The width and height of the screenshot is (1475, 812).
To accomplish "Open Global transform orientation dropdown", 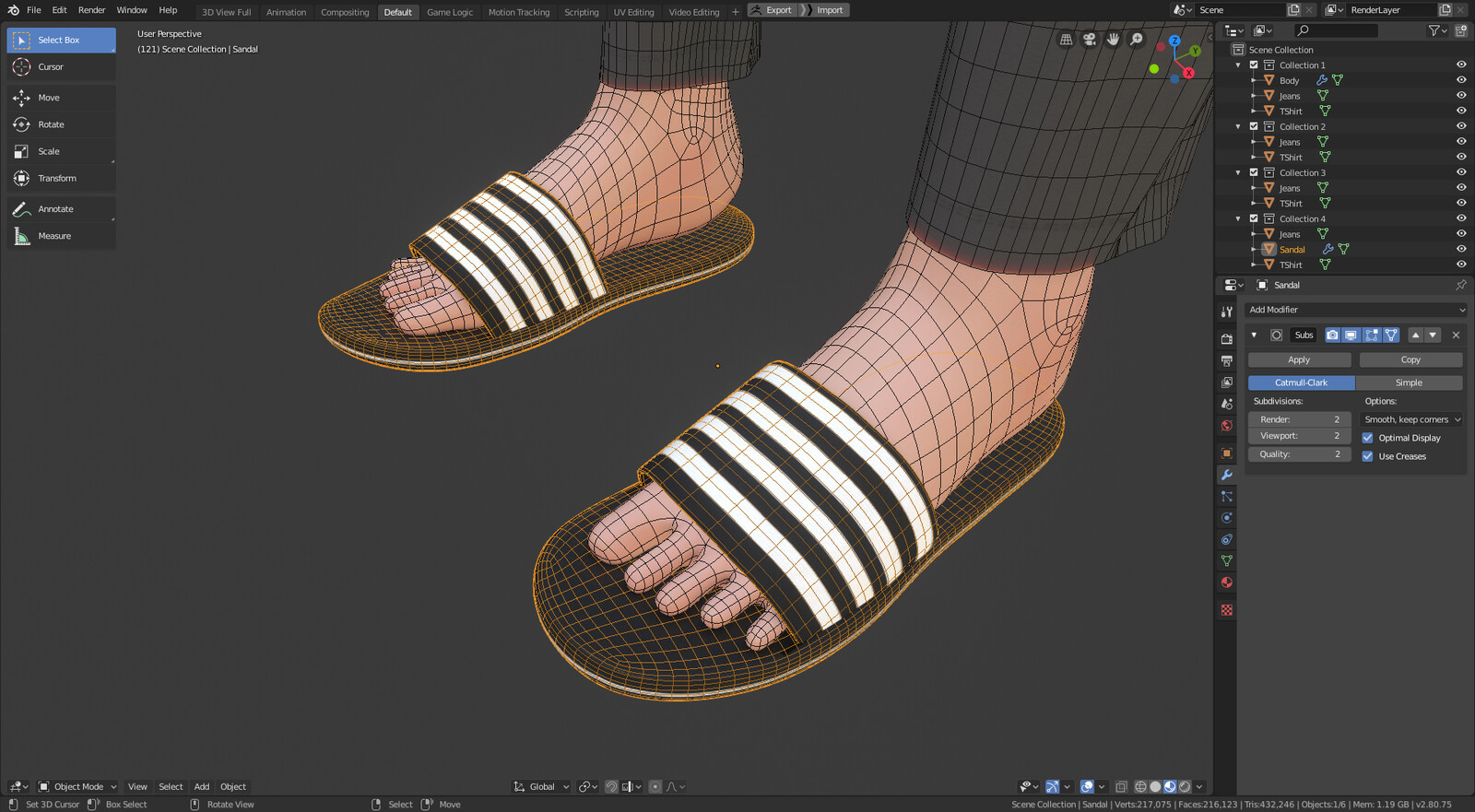I will click(x=542, y=787).
